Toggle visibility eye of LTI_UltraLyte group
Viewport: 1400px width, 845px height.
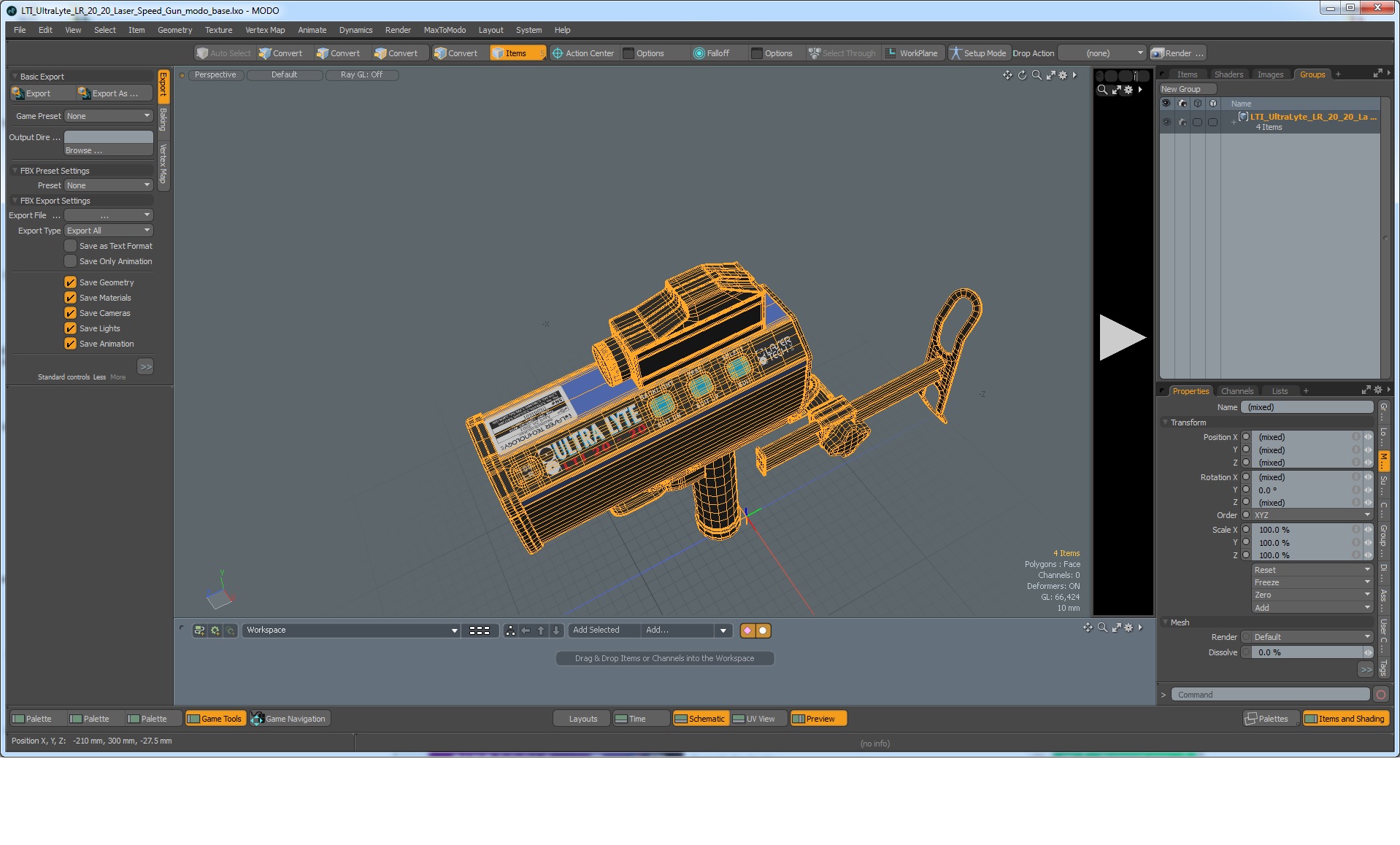tap(1166, 122)
